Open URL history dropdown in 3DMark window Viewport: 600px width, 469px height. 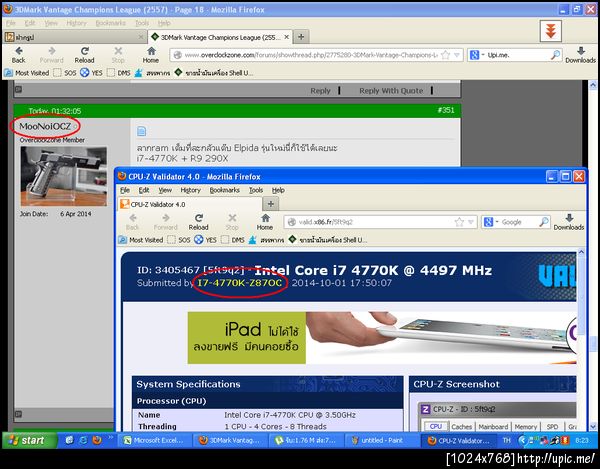coord(457,55)
